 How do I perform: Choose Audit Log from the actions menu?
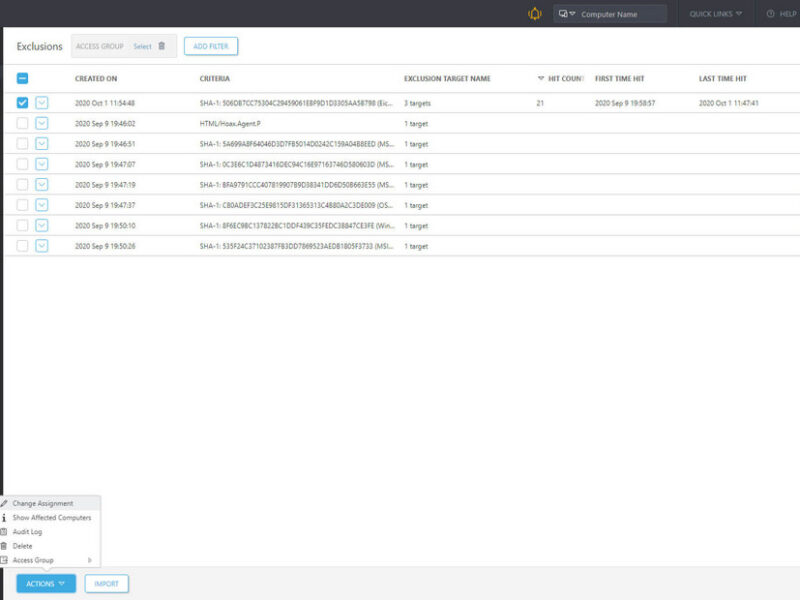click(27, 532)
